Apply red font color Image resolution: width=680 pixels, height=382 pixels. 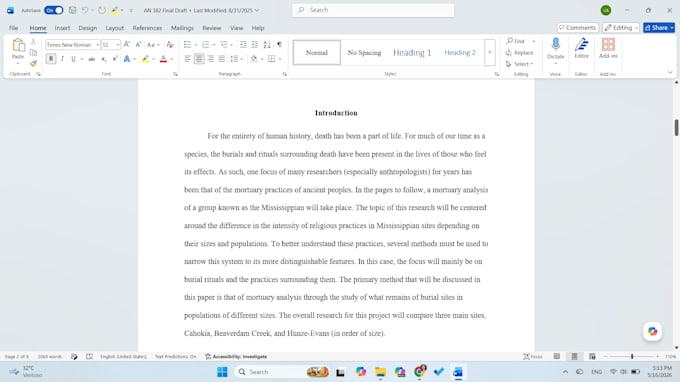click(163, 59)
